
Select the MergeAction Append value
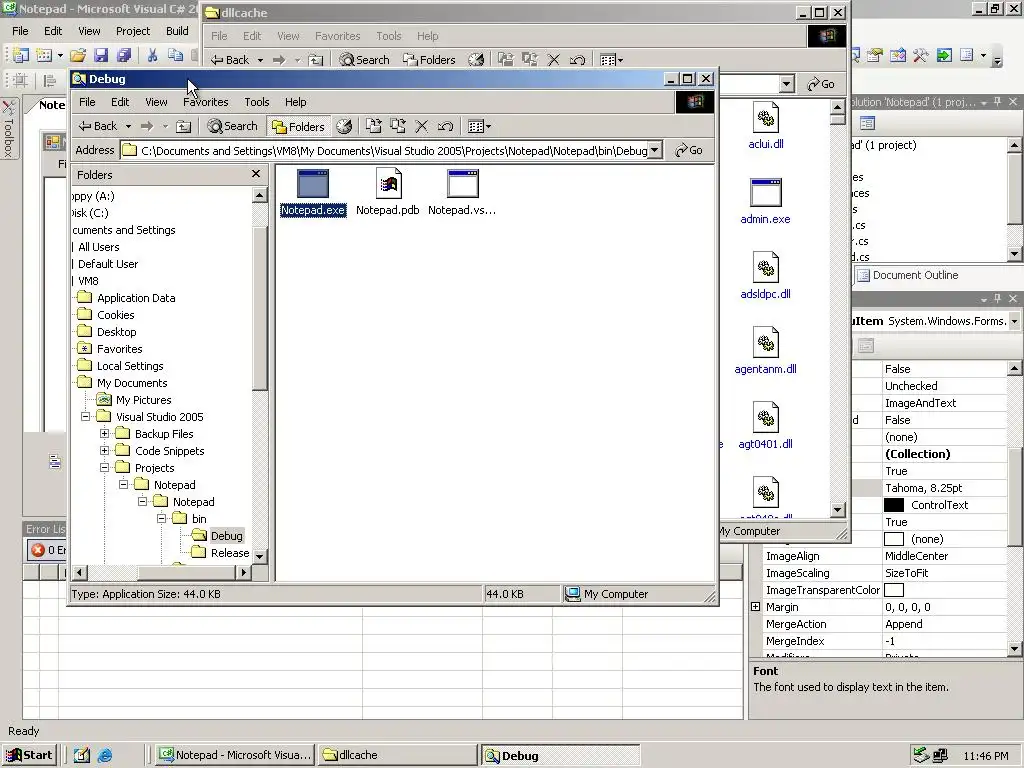coord(904,624)
